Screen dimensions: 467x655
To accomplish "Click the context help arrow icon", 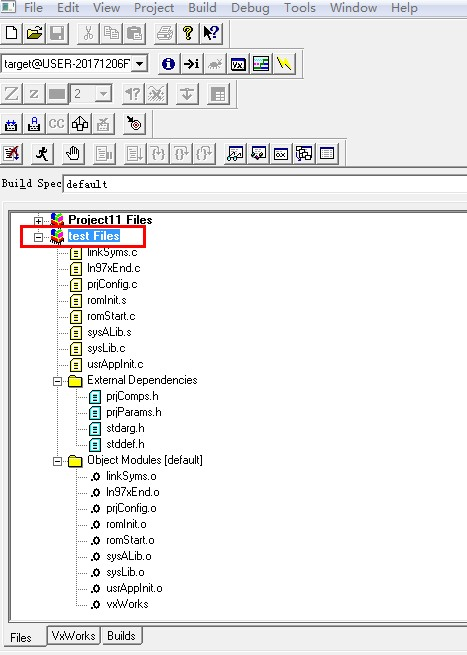I will coord(211,33).
